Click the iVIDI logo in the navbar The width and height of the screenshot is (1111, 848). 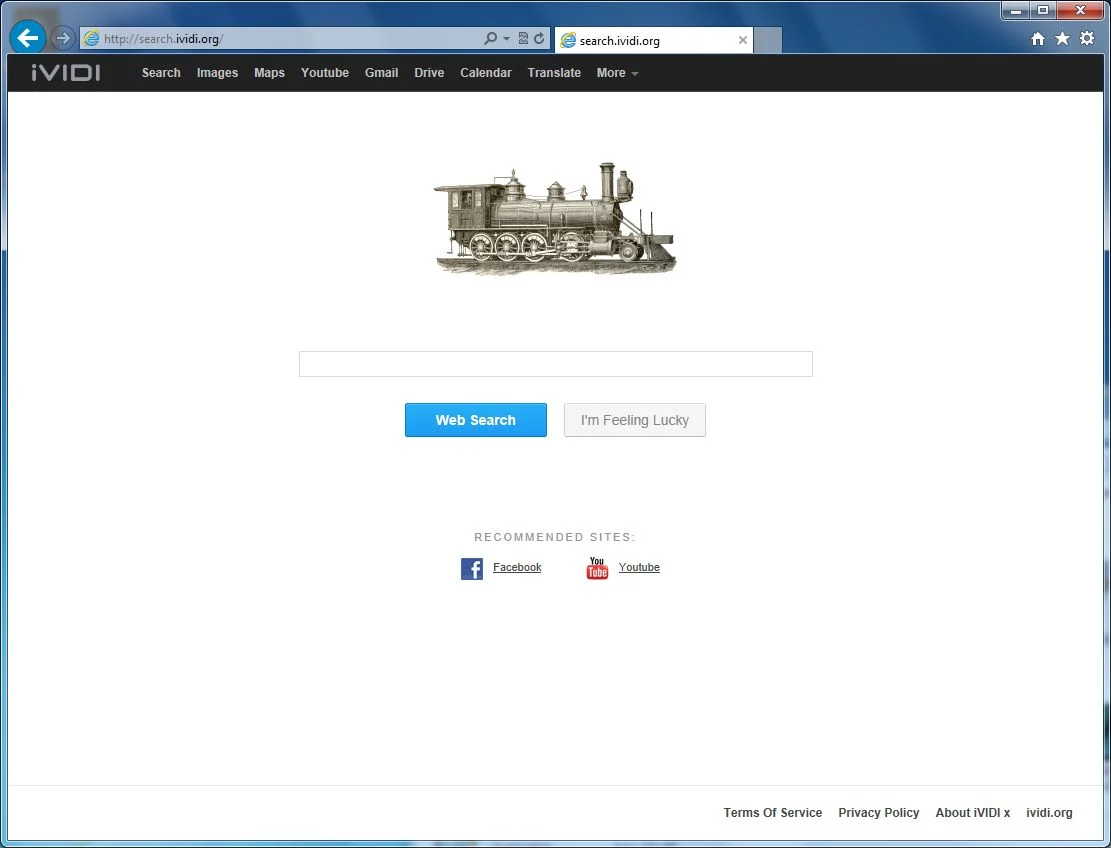point(66,72)
